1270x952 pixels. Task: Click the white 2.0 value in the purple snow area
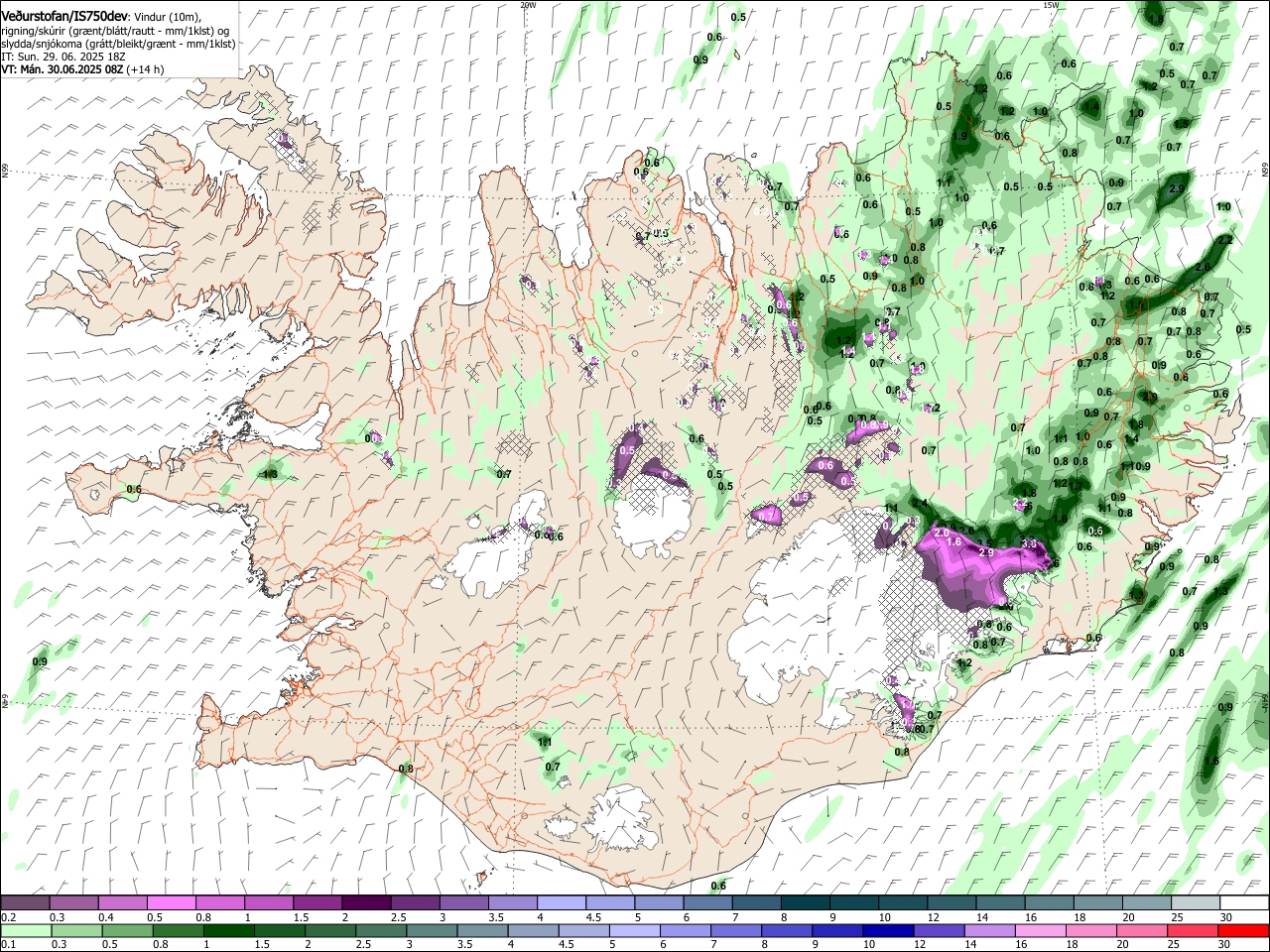coord(942,533)
